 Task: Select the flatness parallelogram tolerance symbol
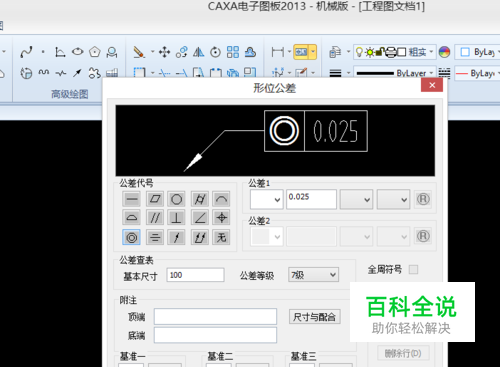pos(155,199)
